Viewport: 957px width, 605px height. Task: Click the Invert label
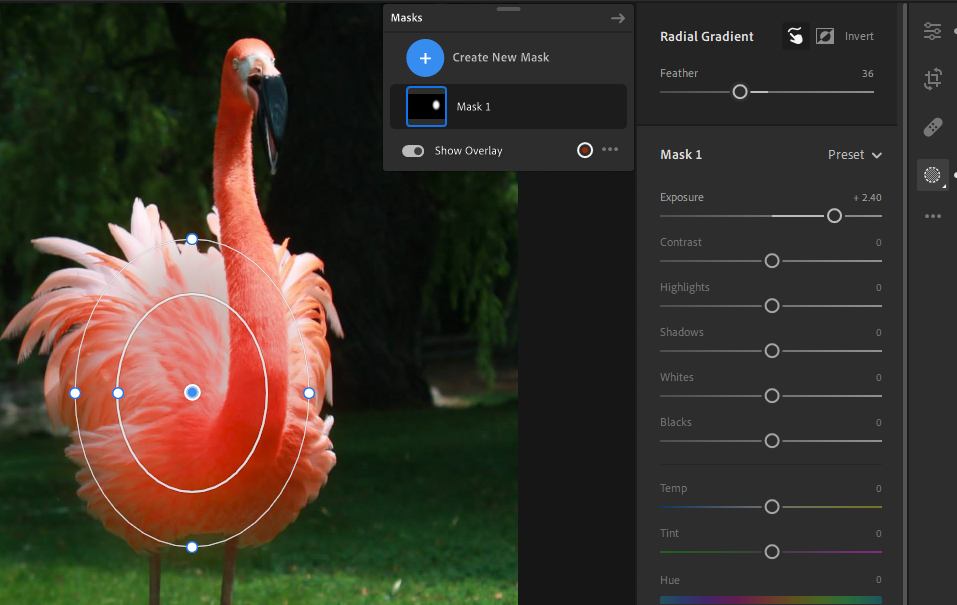[x=859, y=37]
